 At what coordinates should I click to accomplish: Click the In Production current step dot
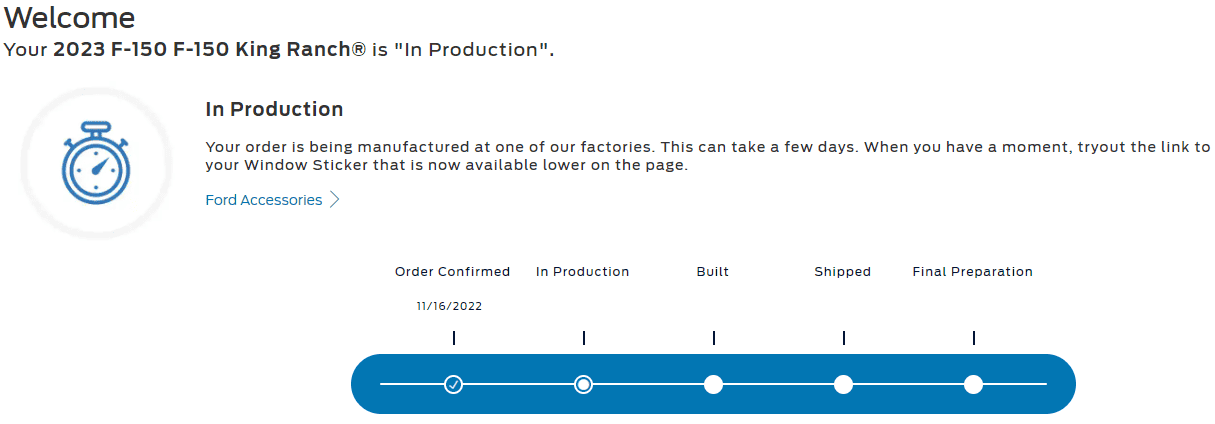[x=584, y=384]
